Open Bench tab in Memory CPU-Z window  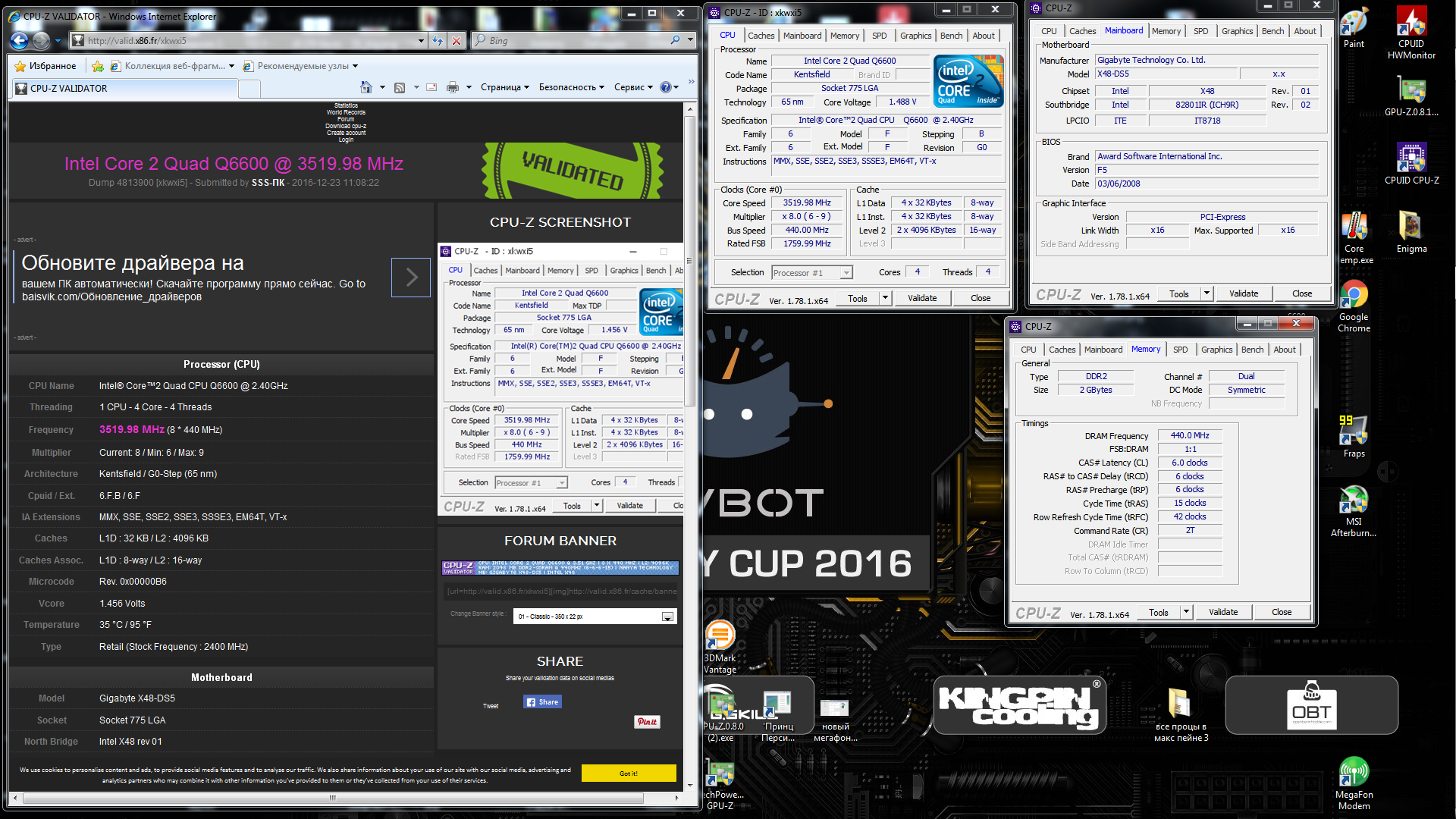1252,350
